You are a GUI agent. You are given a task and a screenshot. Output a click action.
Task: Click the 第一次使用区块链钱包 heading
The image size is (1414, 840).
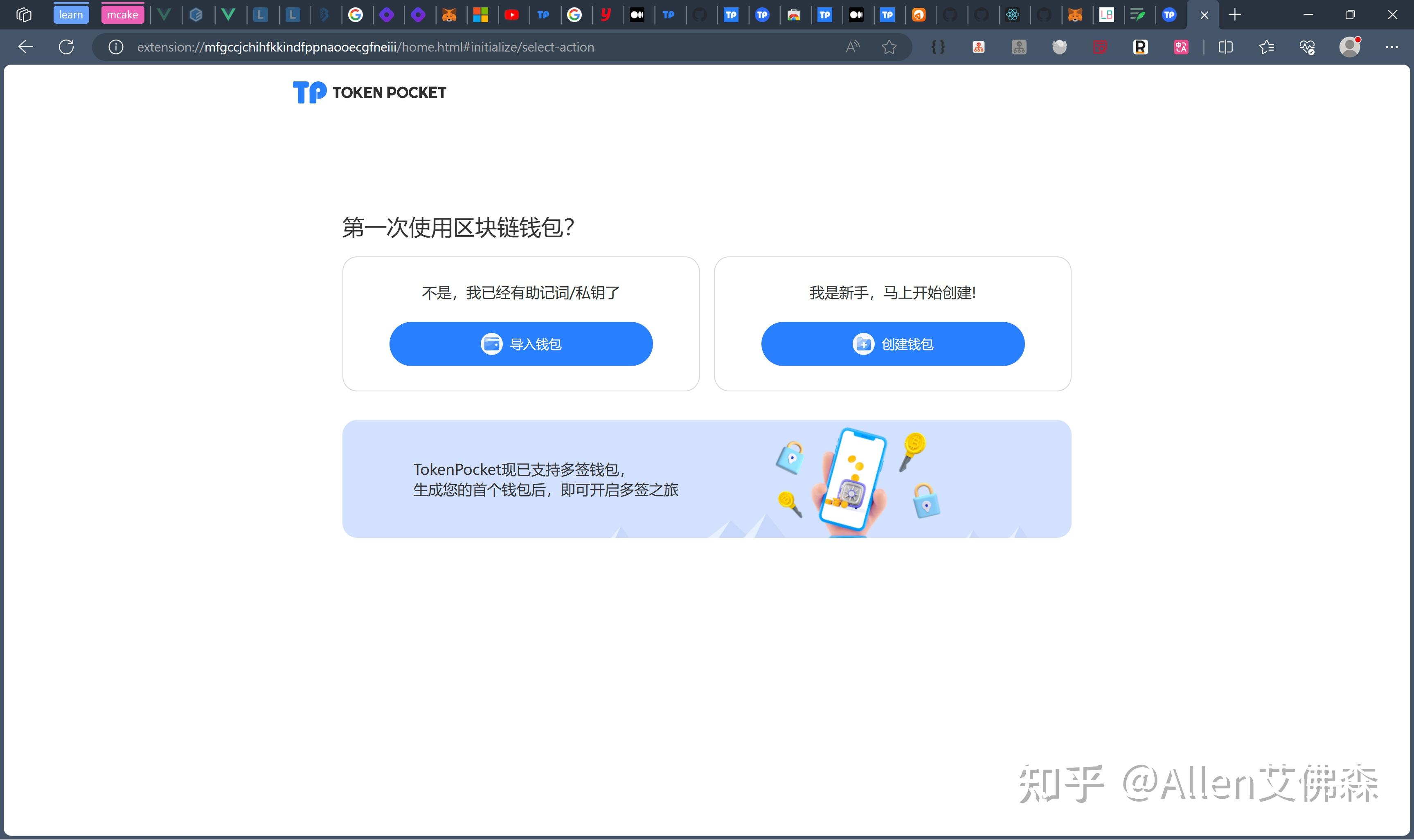[460, 227]
